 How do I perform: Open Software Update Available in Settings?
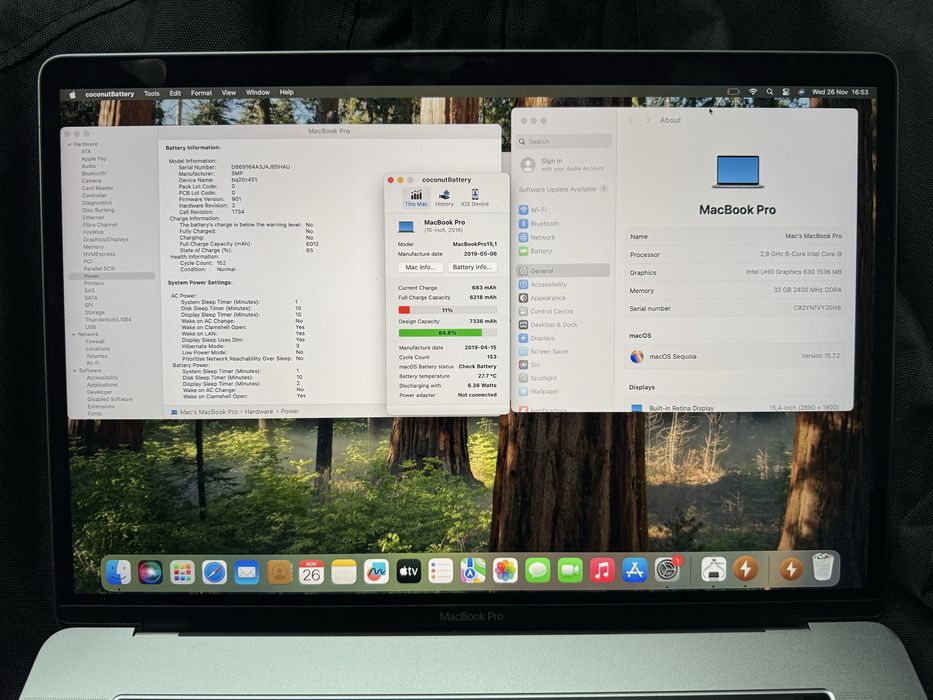pyautogui.click(x=563, y=189)
